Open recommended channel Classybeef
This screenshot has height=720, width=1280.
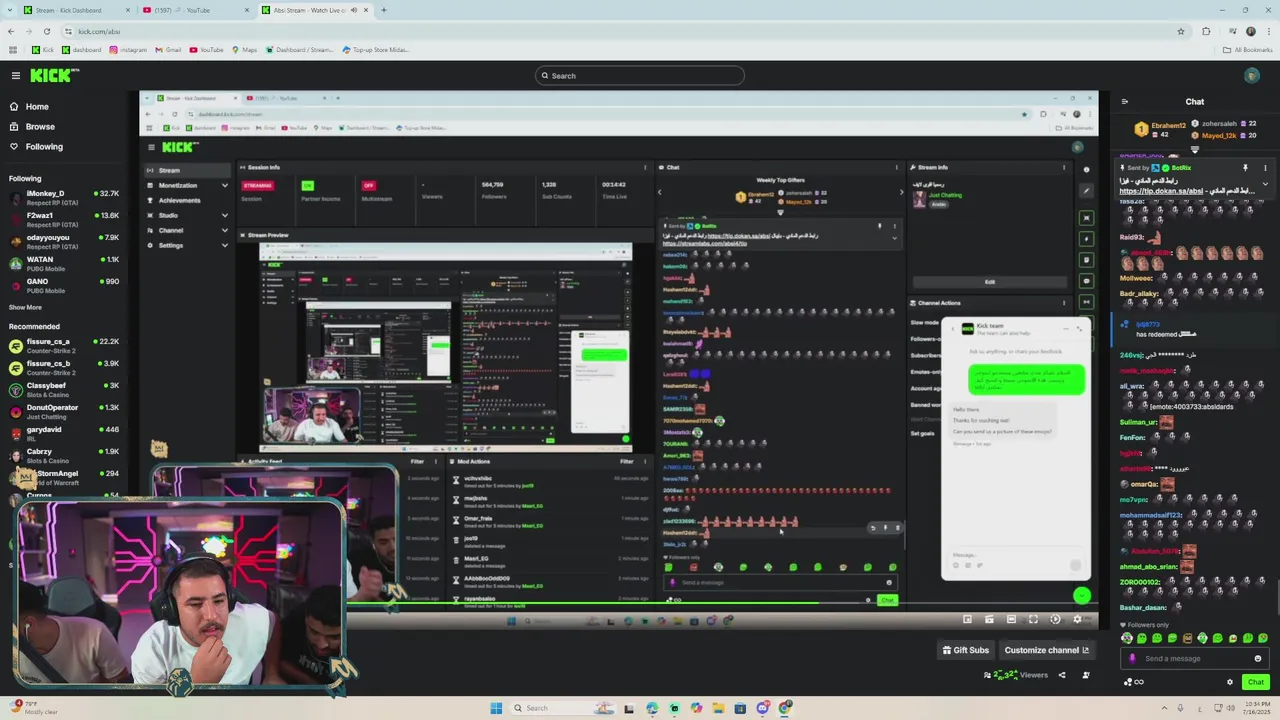(63, 389)
